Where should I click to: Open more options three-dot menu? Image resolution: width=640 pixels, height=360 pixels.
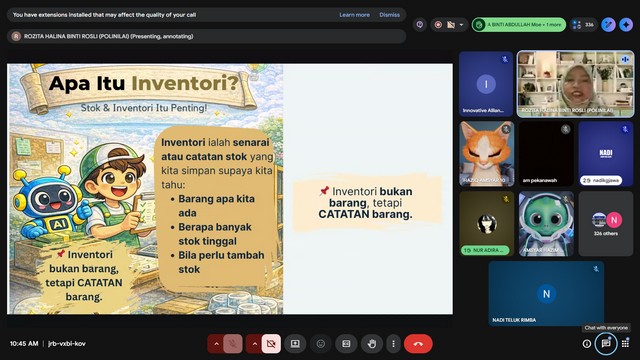tap(393, 344)
